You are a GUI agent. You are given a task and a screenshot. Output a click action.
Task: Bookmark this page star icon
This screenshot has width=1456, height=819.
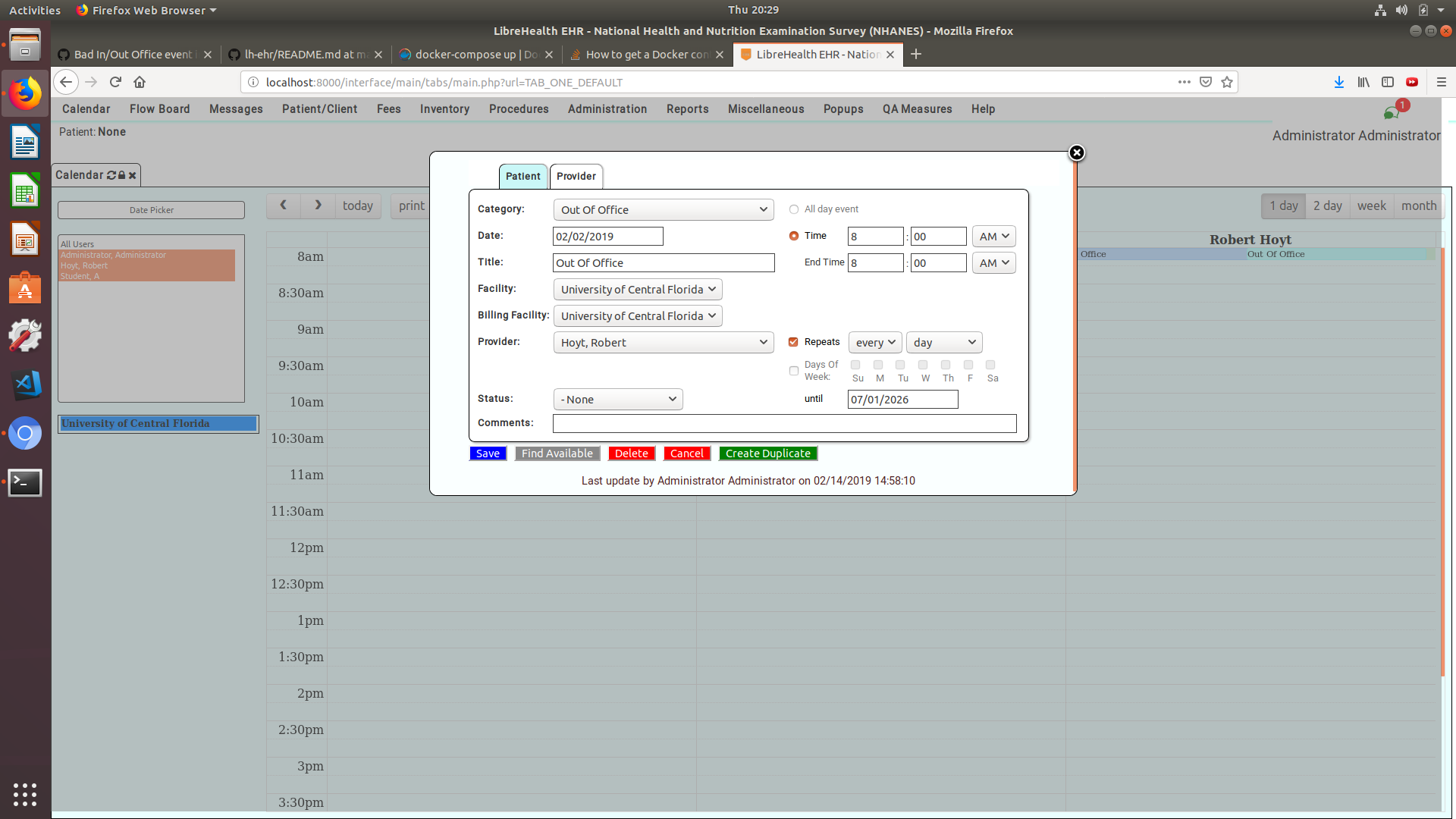[x=1227, y=82]
